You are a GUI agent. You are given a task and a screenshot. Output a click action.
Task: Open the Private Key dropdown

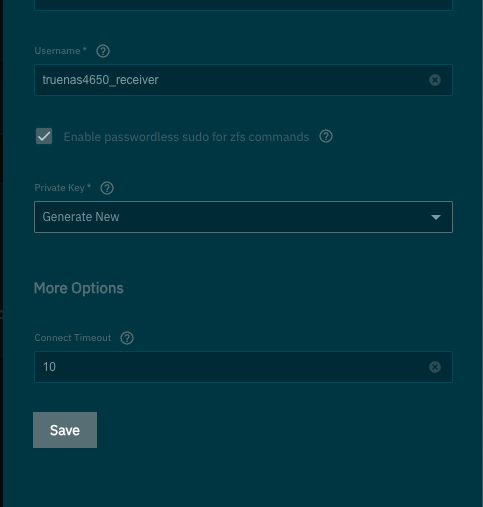243,217
